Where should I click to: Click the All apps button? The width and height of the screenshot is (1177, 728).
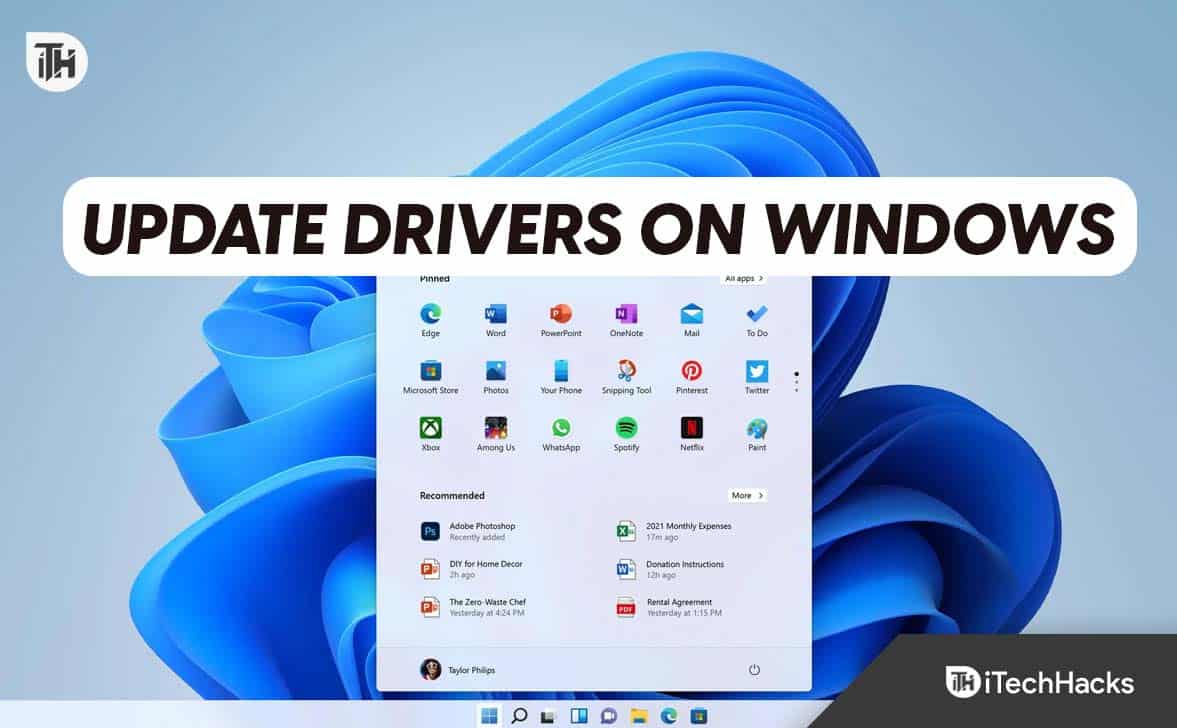[744, 278]
